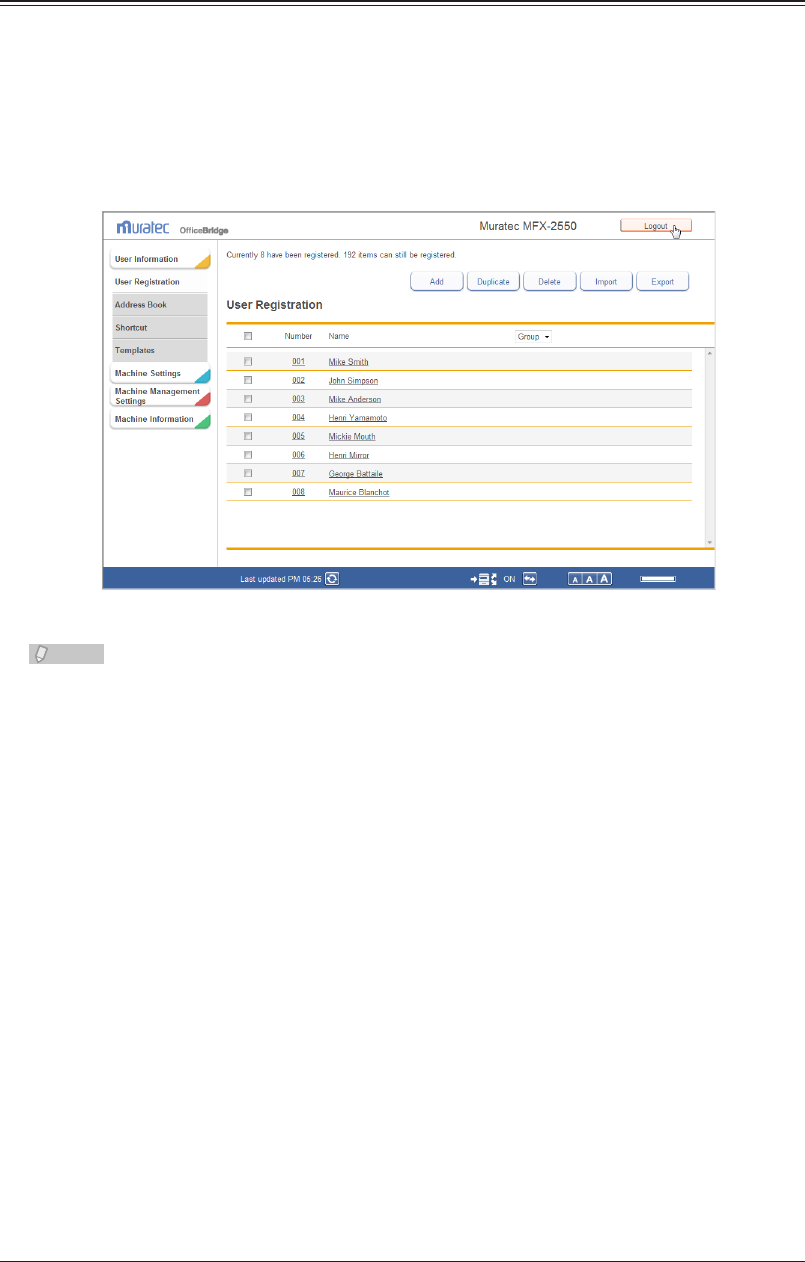Open the Group dropdown filter
Screen dimensions: 805x1262
point(533,337)
